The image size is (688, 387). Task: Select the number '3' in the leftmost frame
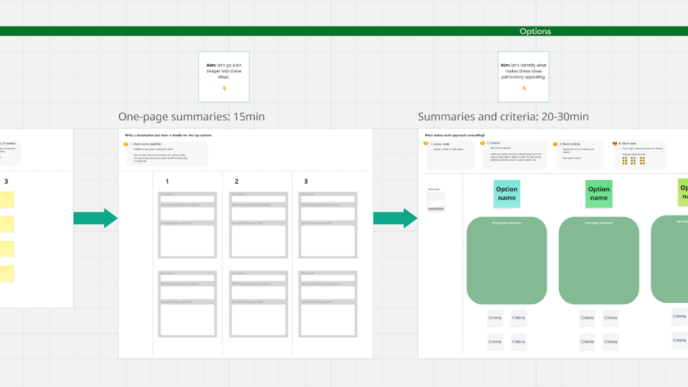click(x=6, y=181)
